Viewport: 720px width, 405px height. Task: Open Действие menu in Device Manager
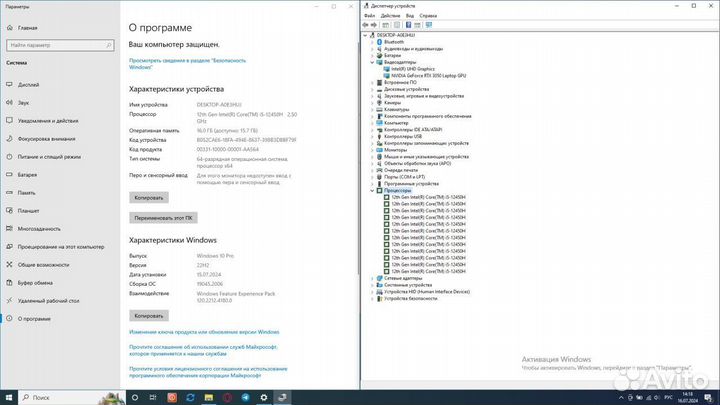click(x=390, y=16)
